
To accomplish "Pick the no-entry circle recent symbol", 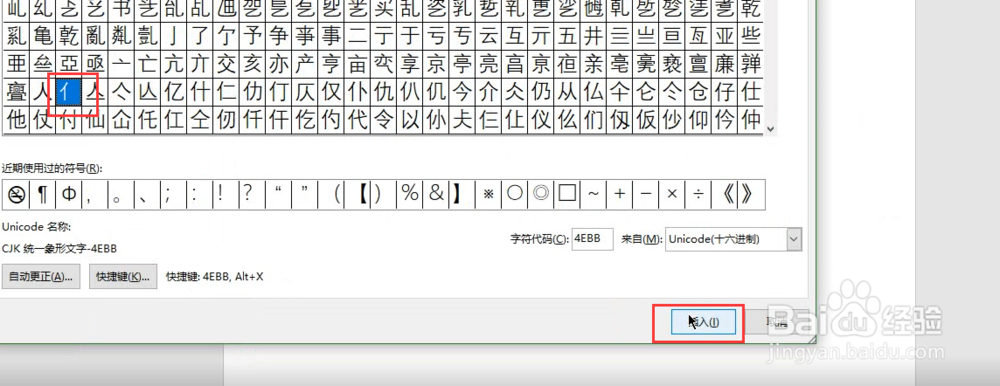I will click(x=17, y=195).
